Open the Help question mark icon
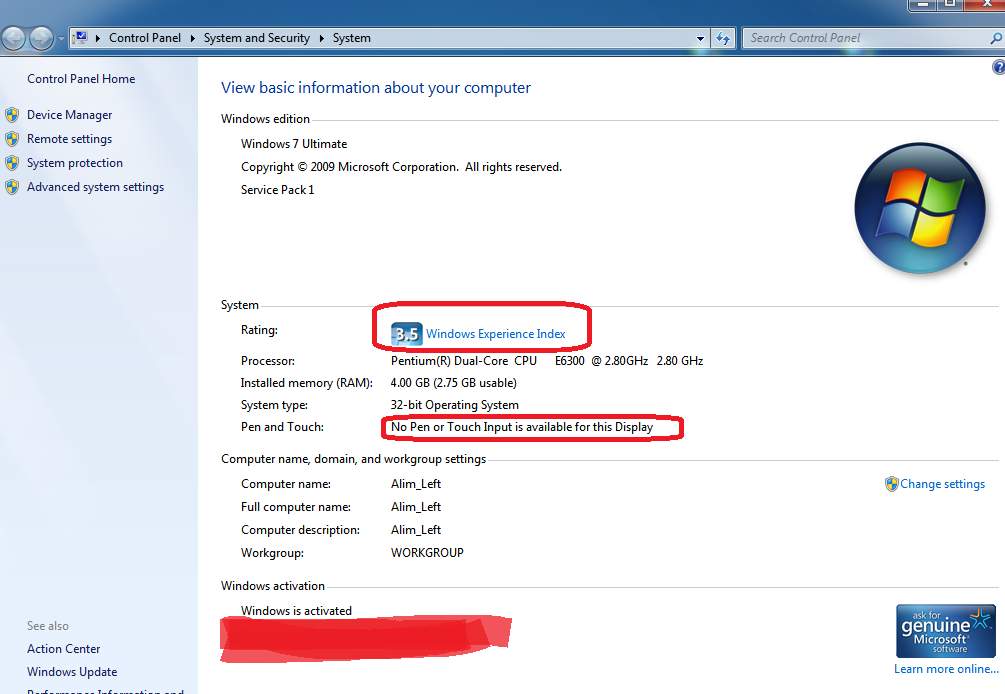Screen dimensions: 1005x694 click(999, 67)
